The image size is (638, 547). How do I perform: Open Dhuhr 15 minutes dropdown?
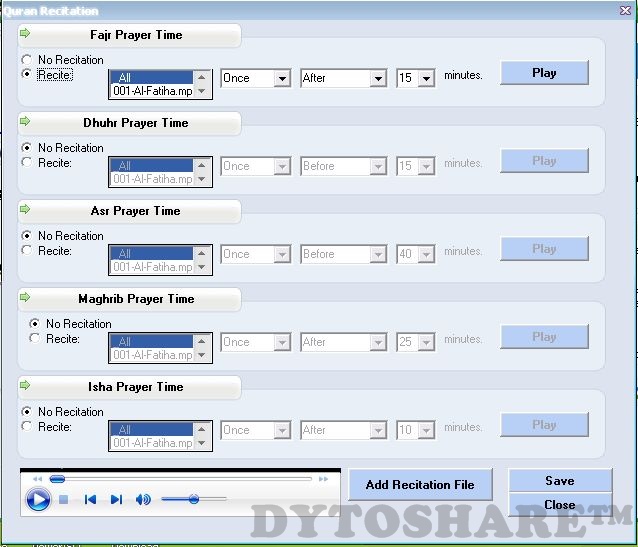coord(415,166)
